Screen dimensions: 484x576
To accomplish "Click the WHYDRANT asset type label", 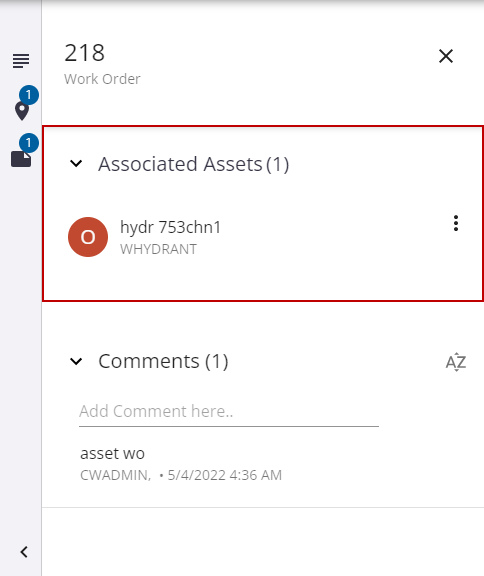I will tap(159, 249).
